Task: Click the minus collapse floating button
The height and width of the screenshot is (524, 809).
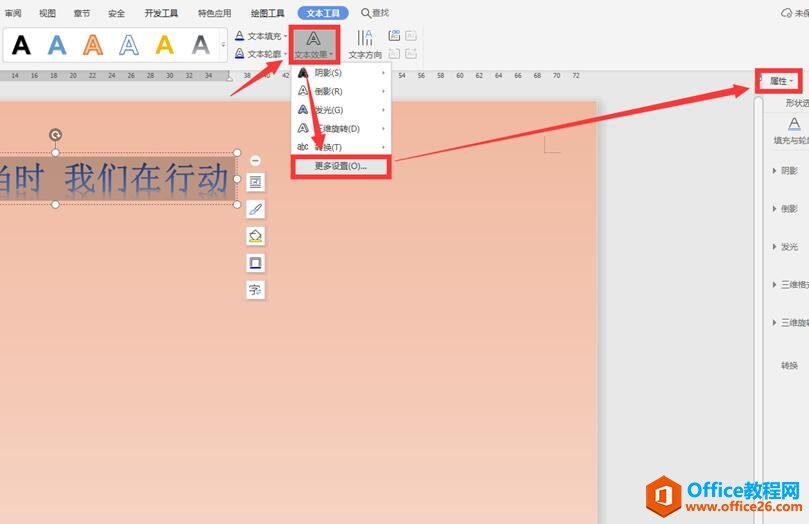Action: (x=255, y=160)
